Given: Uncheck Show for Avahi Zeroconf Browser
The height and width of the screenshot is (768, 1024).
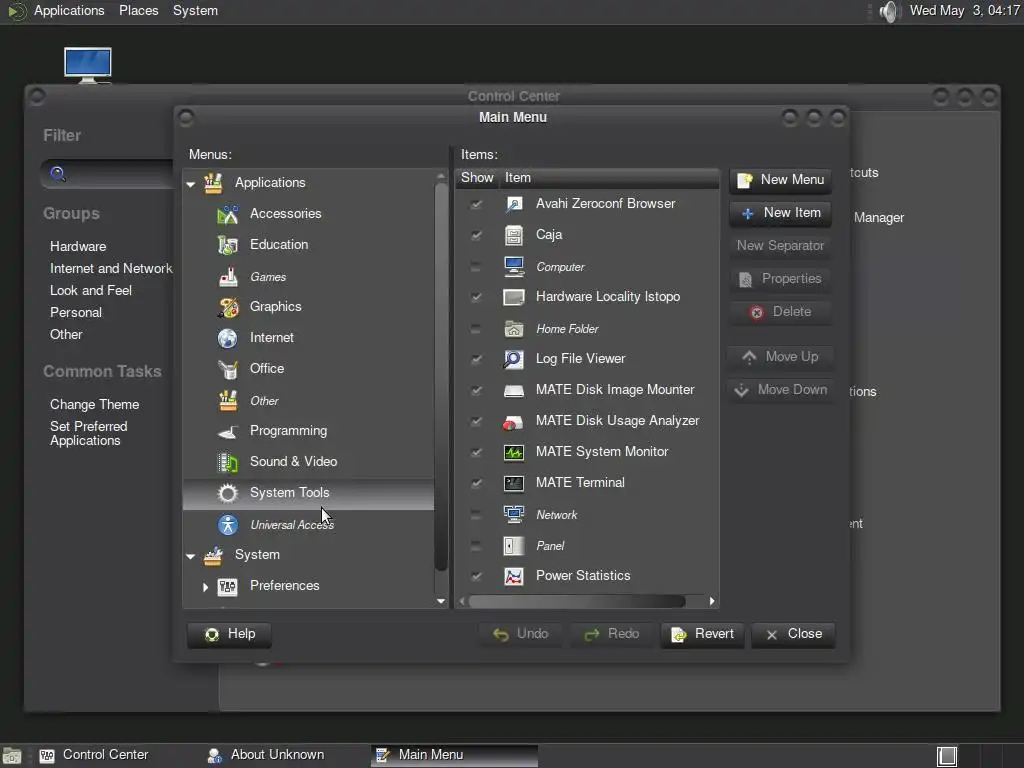Looking at the screenshot, I should pyautogui.click(x=476, y=204).
